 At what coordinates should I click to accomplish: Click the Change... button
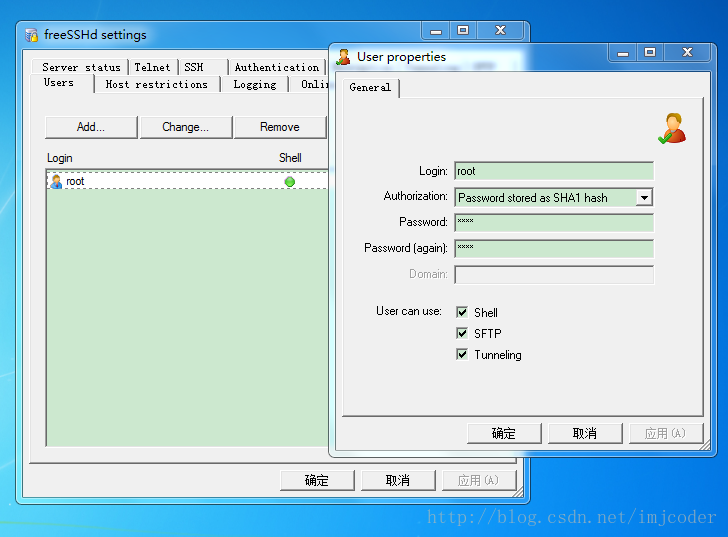point(186,127)
